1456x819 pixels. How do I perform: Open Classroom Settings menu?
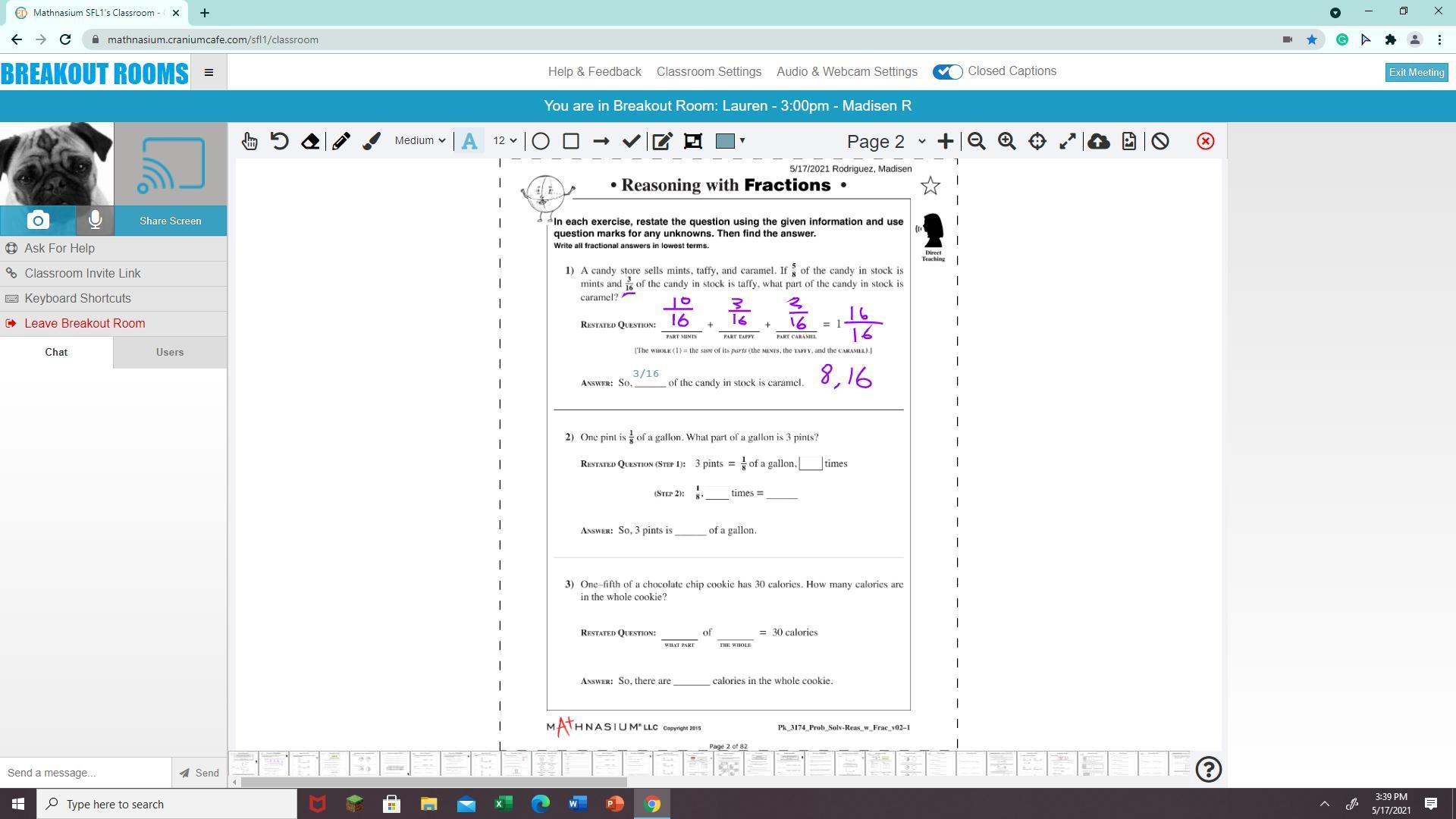[708, 71]
